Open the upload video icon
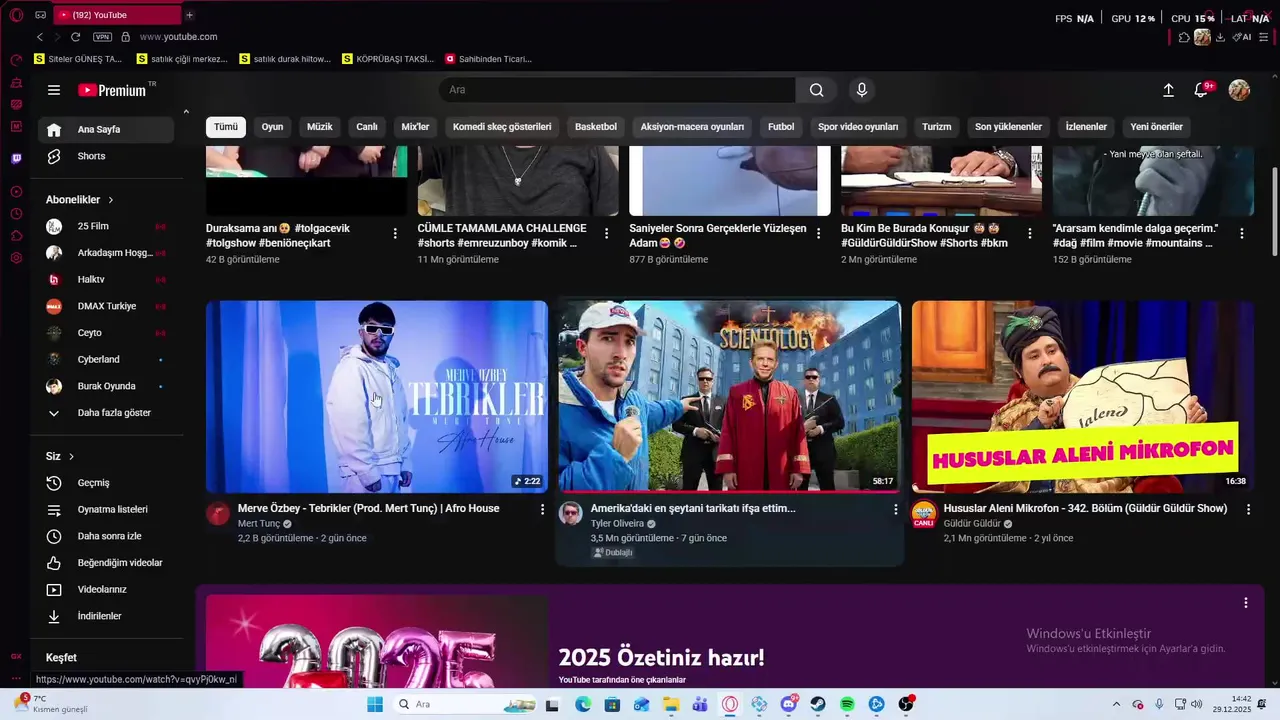 point(1168,90)
